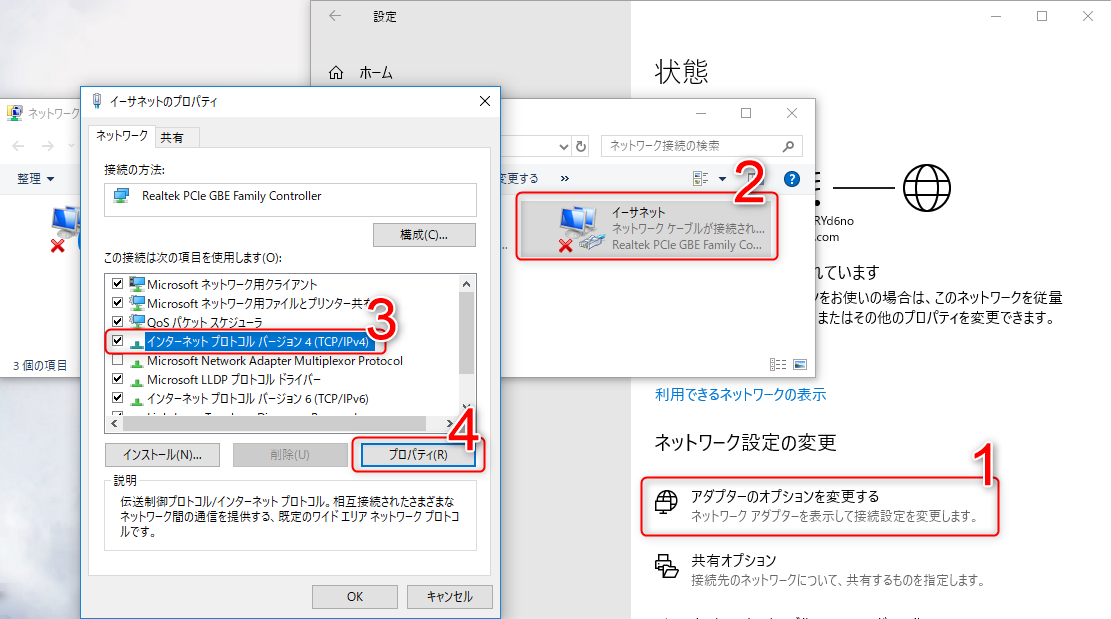Open 利用できるネットワークの表示 link
The image size is (1111, 619).
(740, 394)
